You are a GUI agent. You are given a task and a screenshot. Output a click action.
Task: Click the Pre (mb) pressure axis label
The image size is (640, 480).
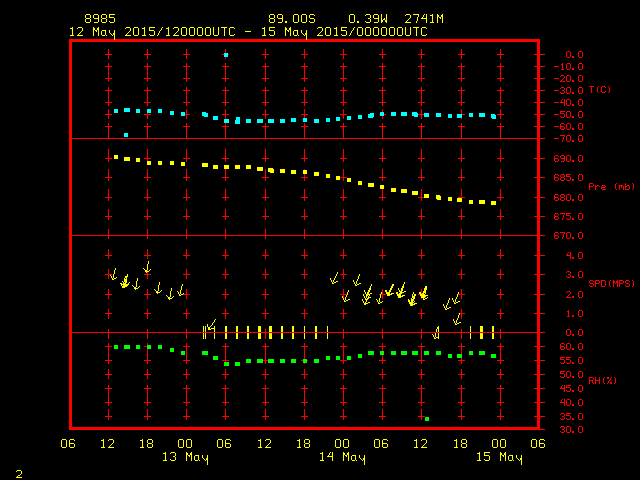[x=611, y=187]
